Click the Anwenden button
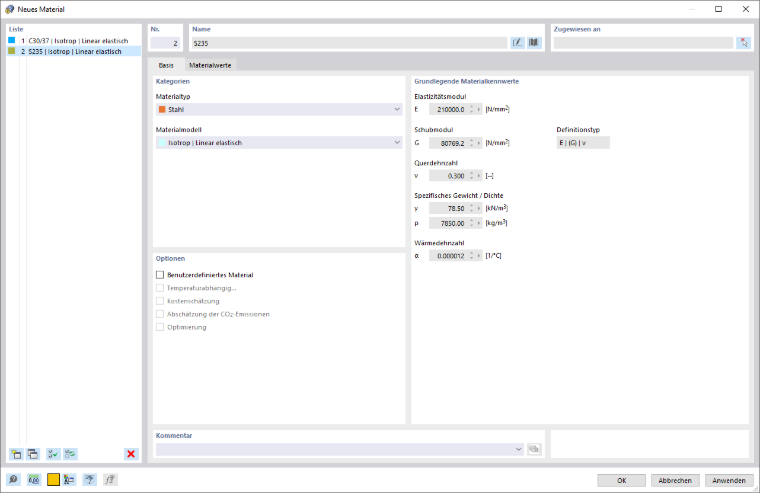Image resolution: width=760 pixels, height=493 pixels. point(729,480)
